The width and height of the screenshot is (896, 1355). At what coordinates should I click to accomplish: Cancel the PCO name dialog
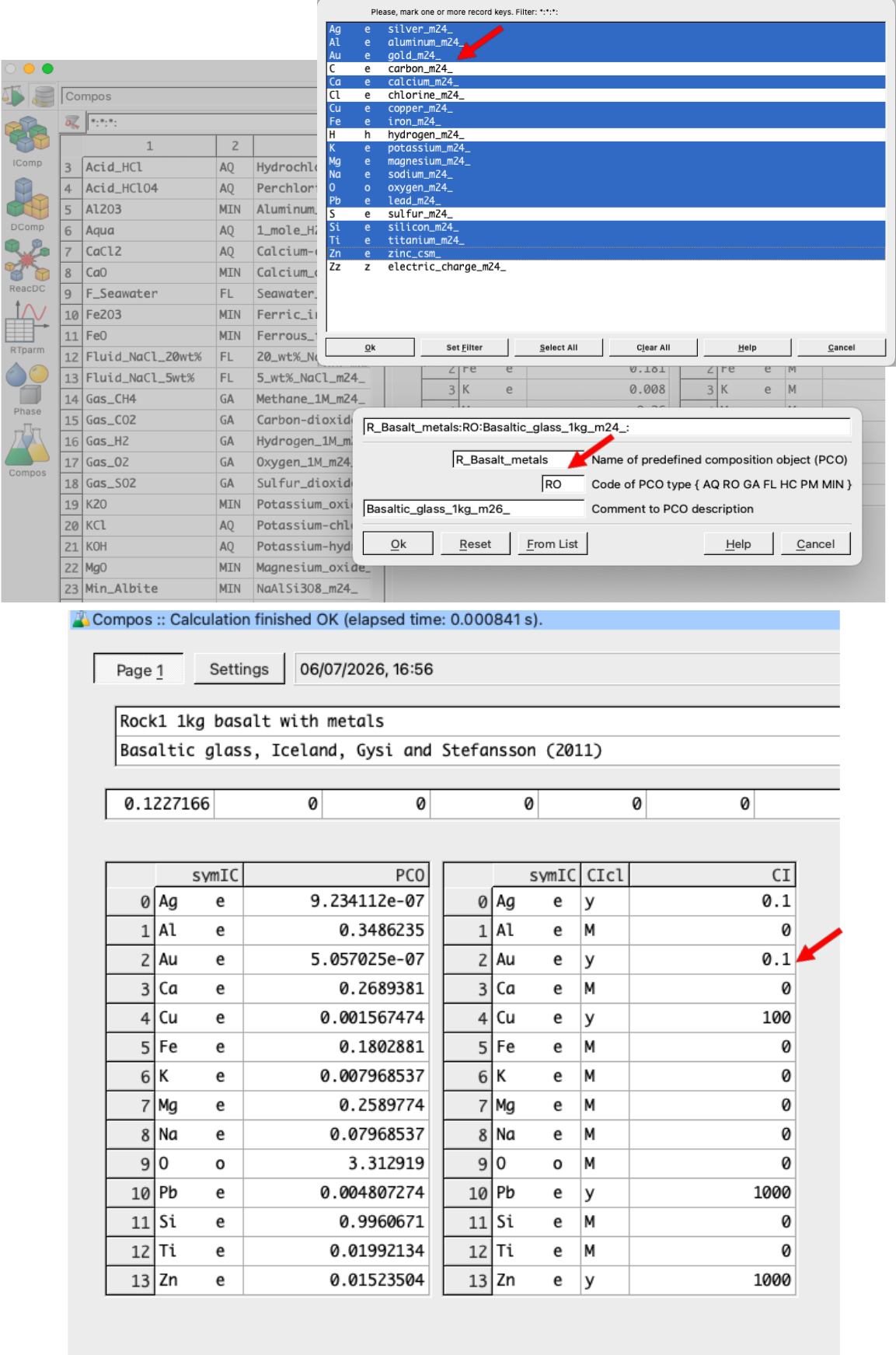[815, 544]
